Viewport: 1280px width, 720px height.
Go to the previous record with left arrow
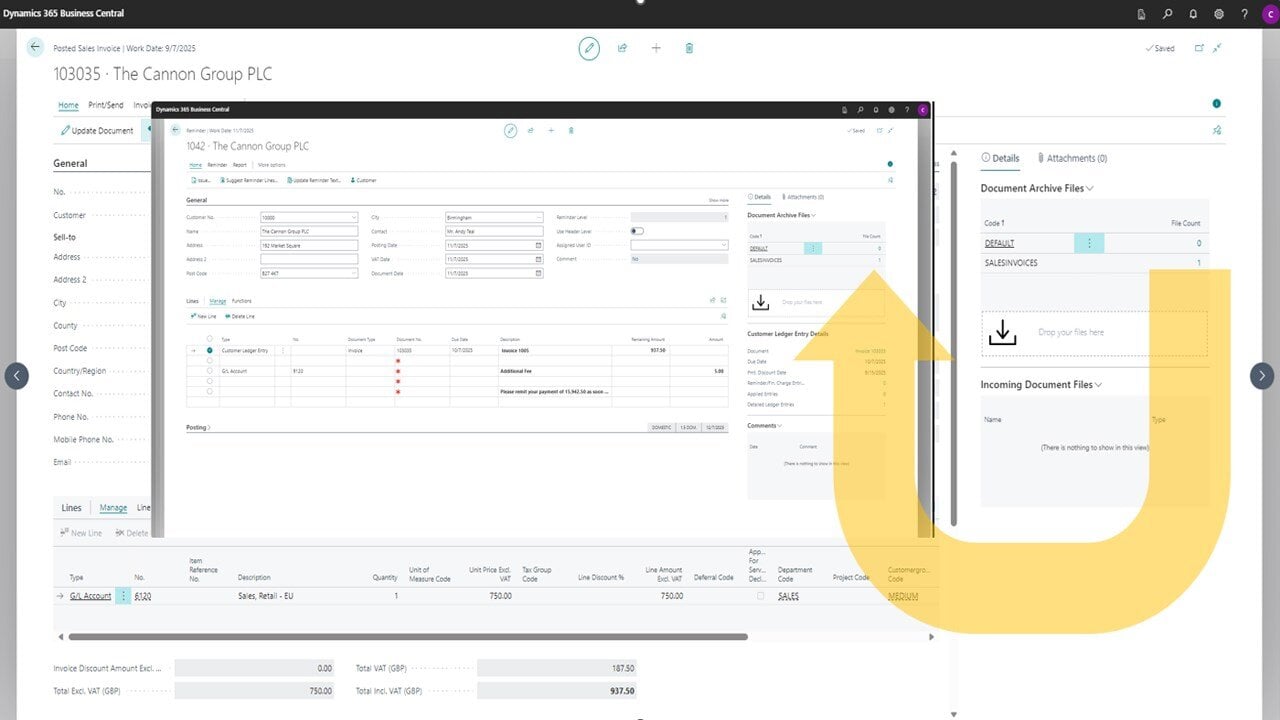pyautogui.click(x=17, y=376)
